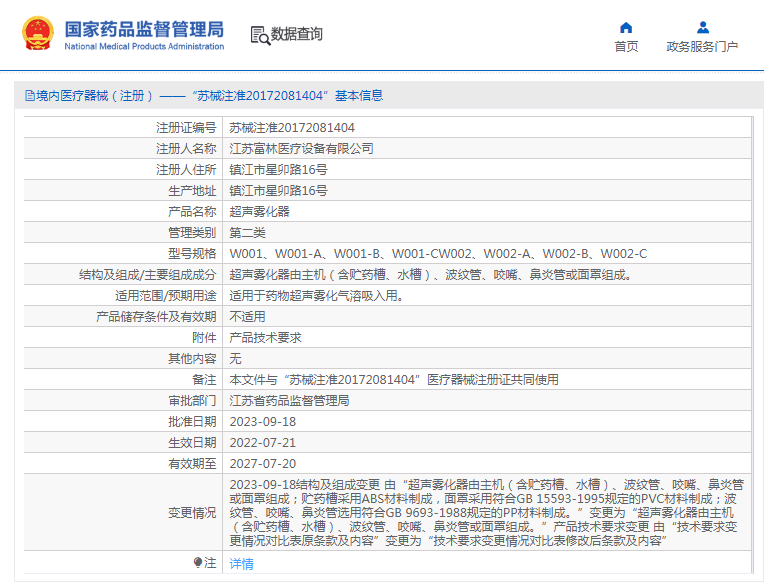The width and height of the screenshot is (764, 588).
Task: Click the national emblem logo
Action: 38,34
